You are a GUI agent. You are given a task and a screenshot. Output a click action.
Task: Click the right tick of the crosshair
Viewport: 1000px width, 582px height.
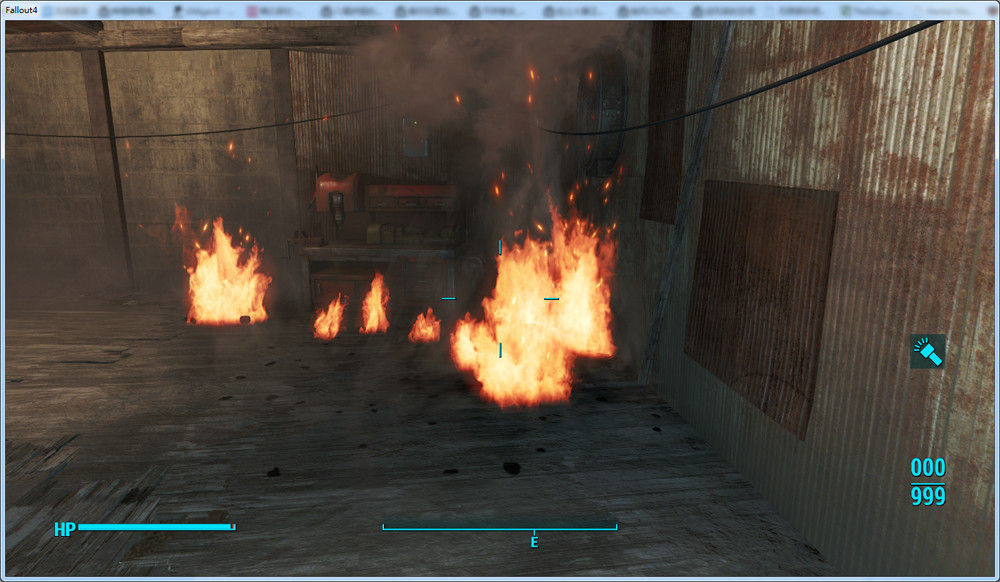551,298
